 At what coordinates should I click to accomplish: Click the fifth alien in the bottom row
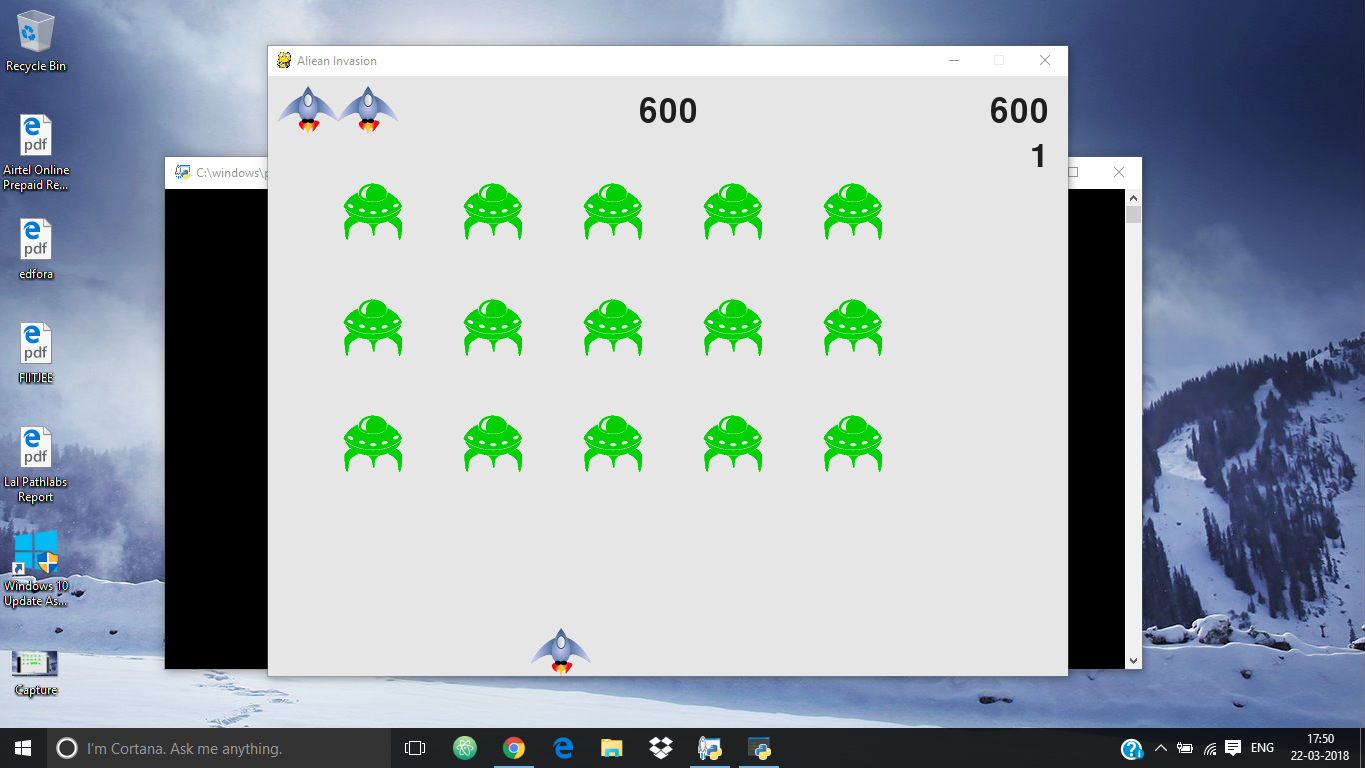click(853, 443)
